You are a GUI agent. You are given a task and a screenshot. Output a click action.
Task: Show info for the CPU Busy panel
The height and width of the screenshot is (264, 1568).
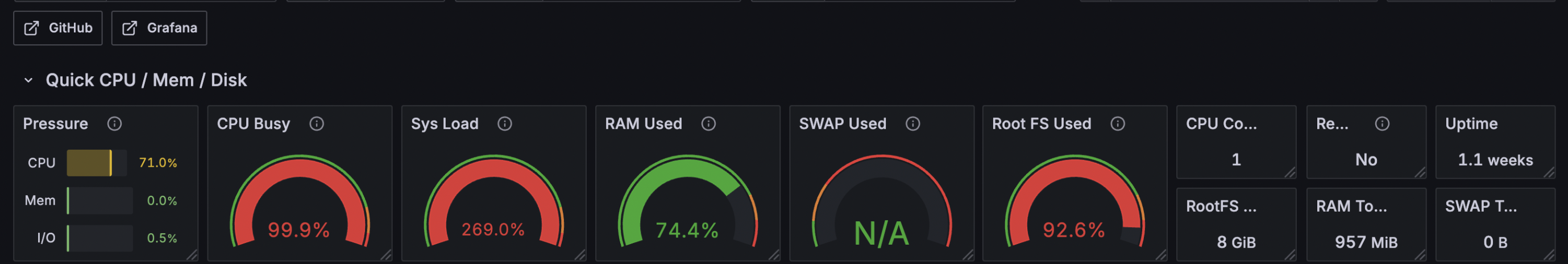point(317,124)
